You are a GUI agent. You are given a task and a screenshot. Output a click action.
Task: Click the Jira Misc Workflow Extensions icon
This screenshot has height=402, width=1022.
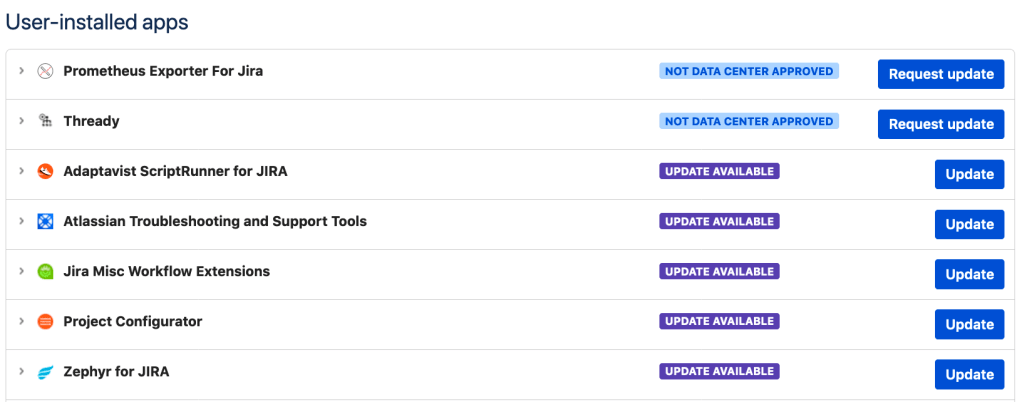coord(45,271)
